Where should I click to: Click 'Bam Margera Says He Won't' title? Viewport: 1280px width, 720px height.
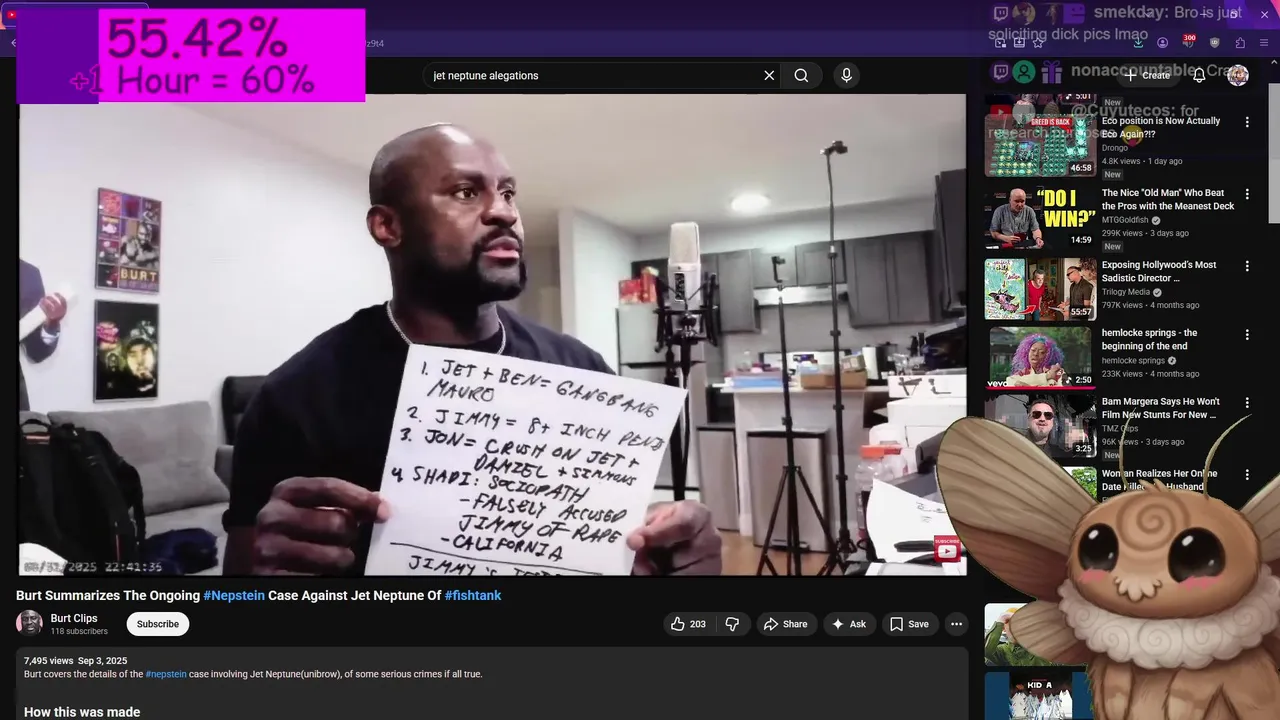(x=1161, y=408)
